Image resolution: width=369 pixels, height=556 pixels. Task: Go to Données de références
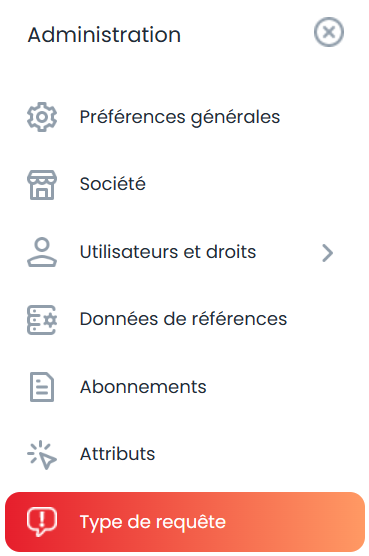[183, 319]
